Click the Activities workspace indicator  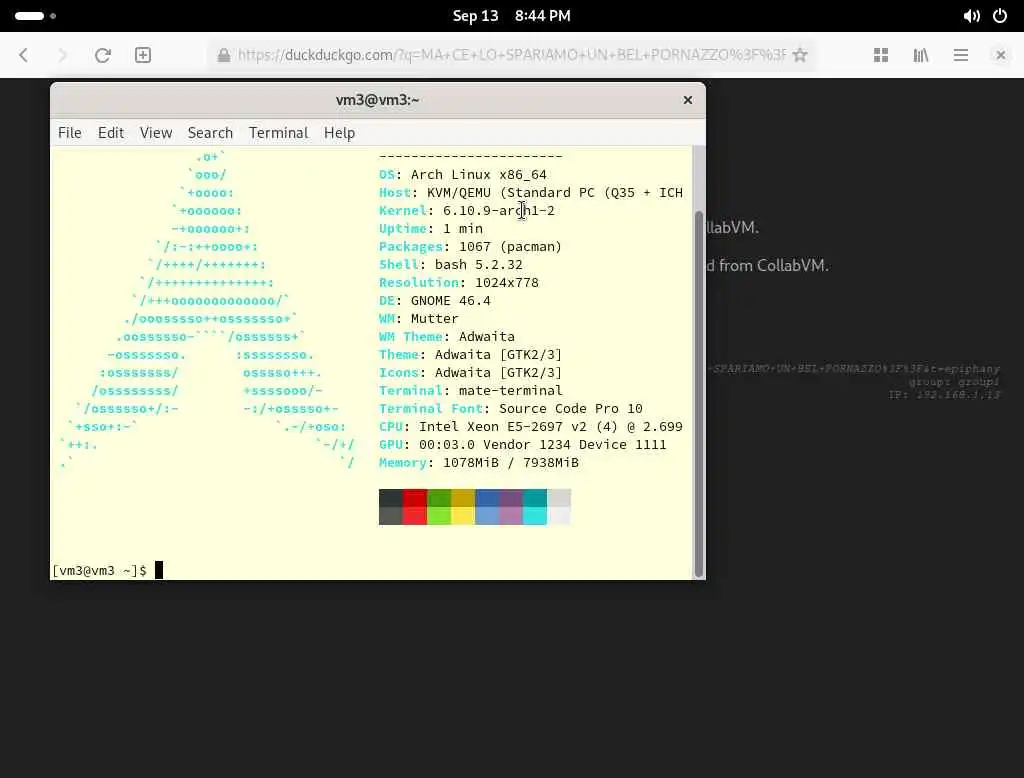coord(35,16)
